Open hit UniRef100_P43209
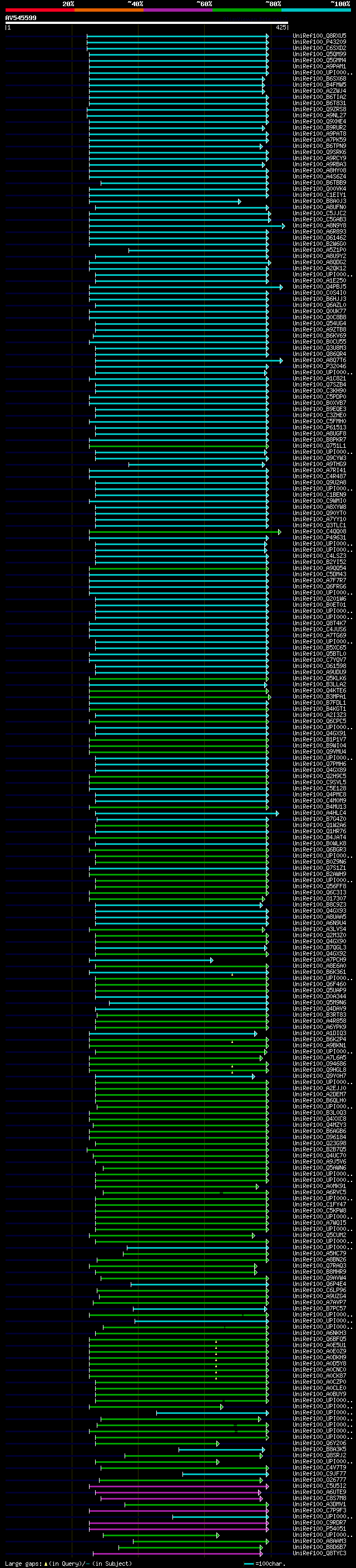Screen dimensions: 356x1568 319,42
